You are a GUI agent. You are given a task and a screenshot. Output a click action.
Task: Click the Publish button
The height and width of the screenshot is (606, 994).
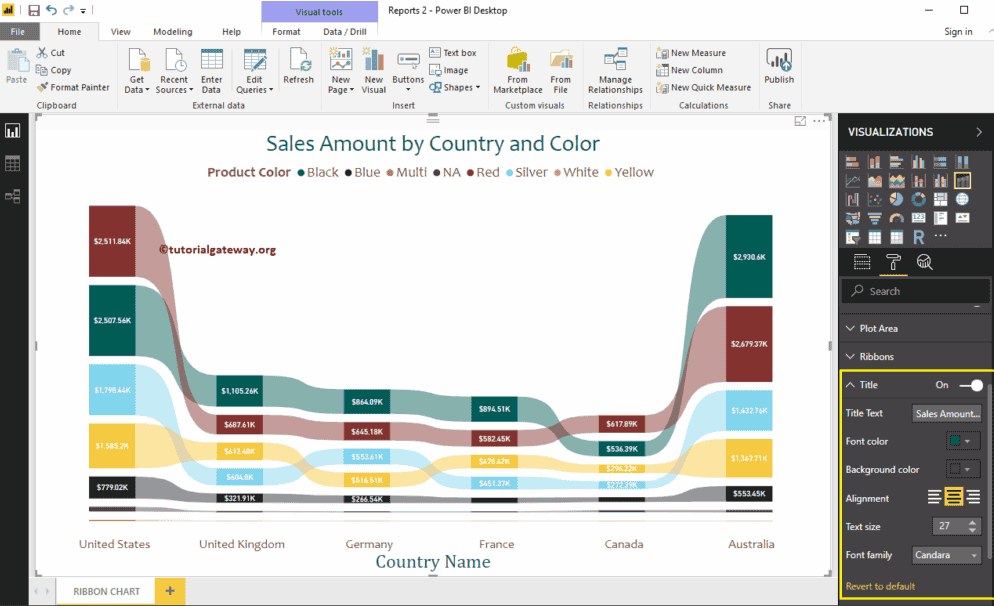779,68
